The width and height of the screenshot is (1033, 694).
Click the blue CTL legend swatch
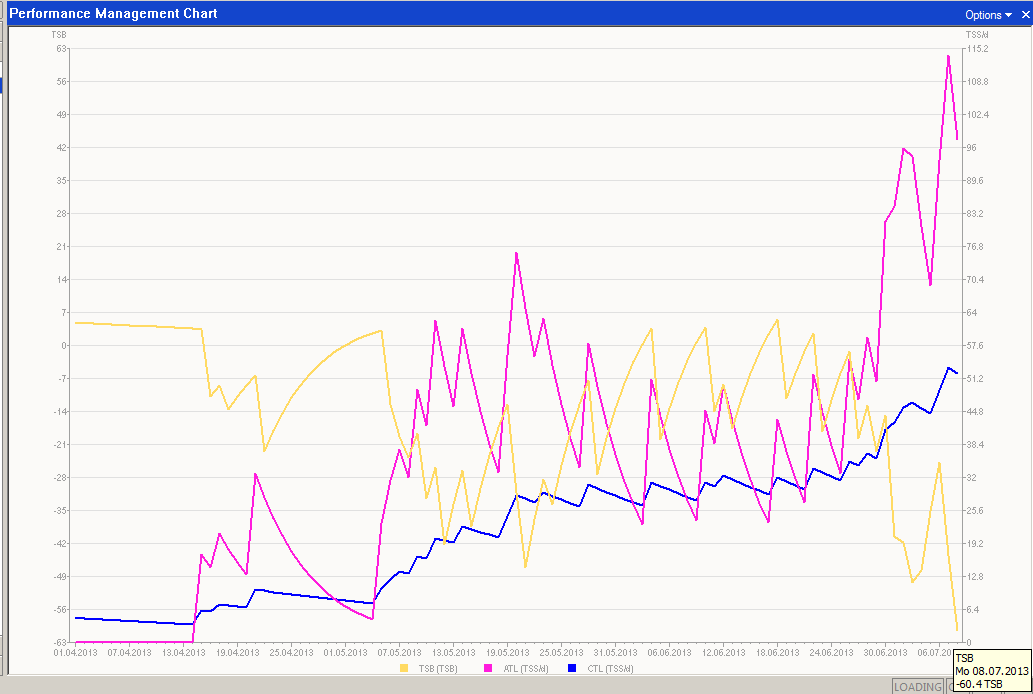[573, 668]
